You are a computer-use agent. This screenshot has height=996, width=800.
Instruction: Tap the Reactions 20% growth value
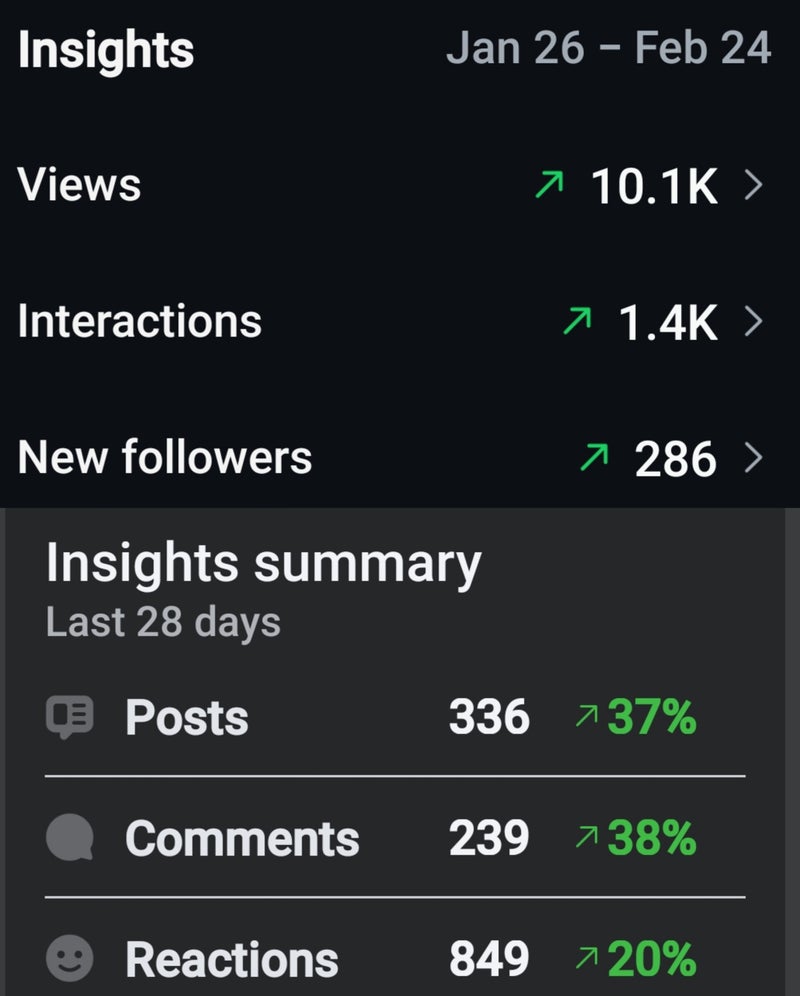tap(651, 959)
